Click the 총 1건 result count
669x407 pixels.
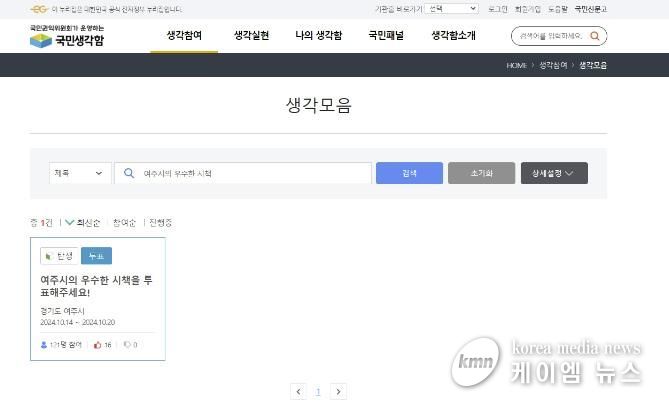tap(41, 222)
